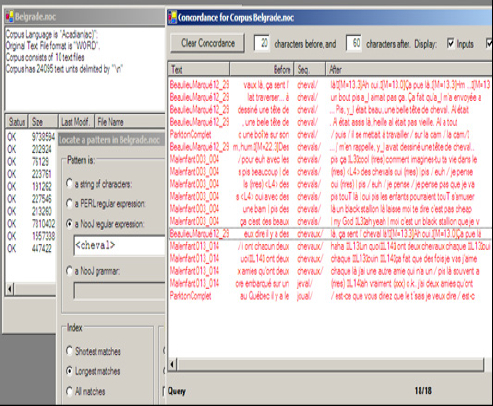Select the highlighted row with 'chevaux/' 'eux dire il y a des'
Viewport: 493px width, 406px height.
click(x=330, y=234)
